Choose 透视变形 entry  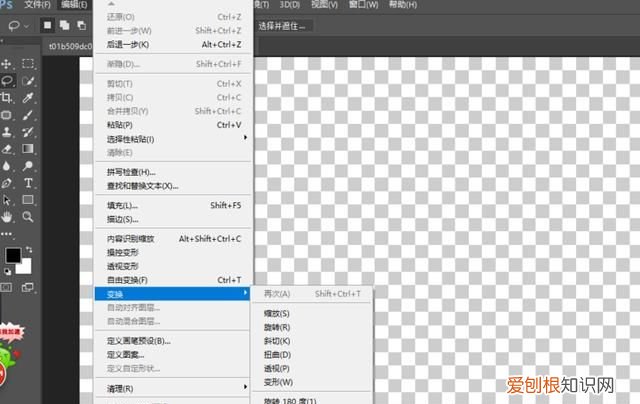173,266
